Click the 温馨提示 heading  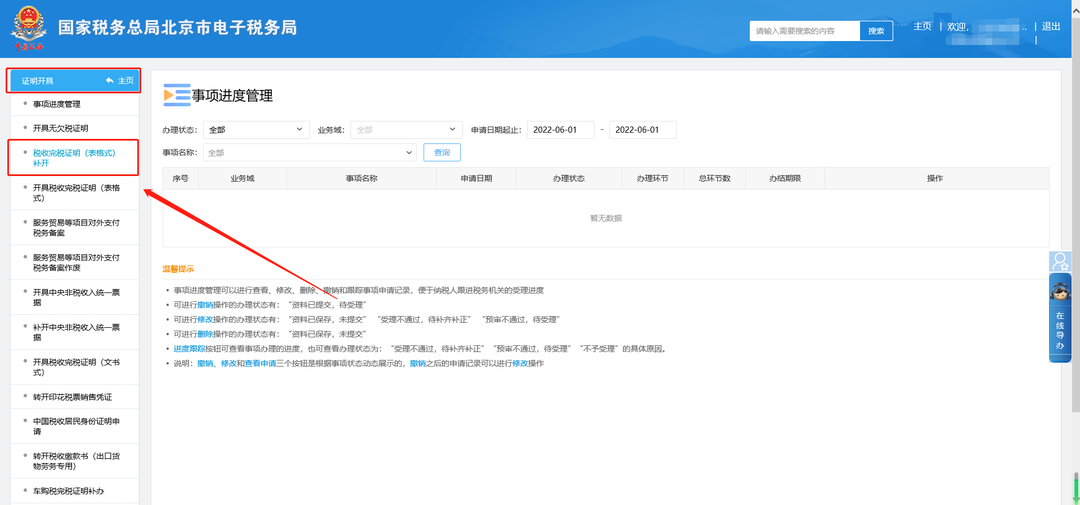click(178, 269)
